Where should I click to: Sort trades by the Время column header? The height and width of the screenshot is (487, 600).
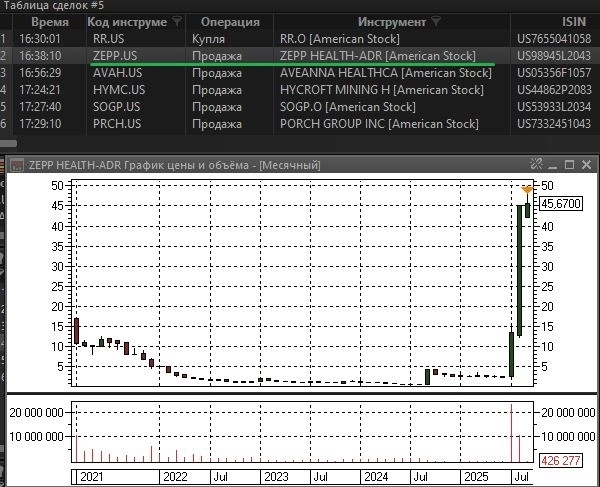[x=49, y=21]
